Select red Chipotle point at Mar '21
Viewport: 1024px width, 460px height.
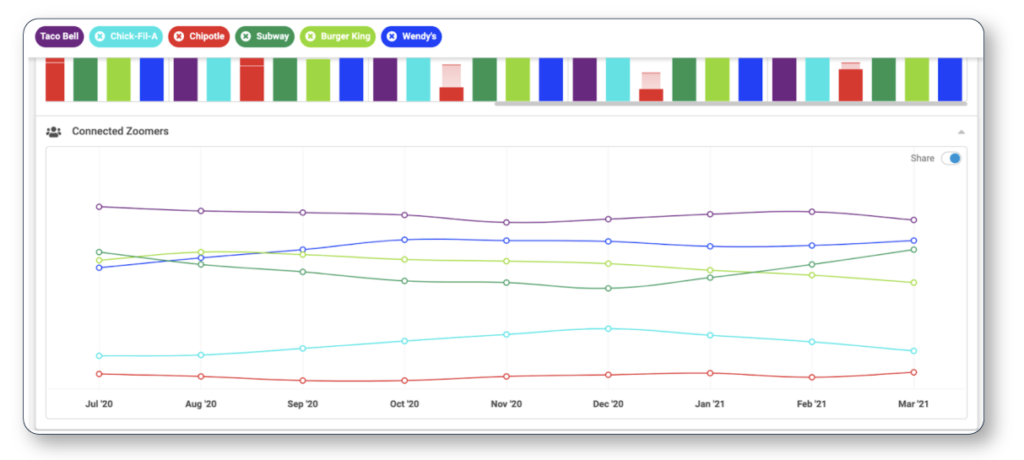click(x=914, y=372)
